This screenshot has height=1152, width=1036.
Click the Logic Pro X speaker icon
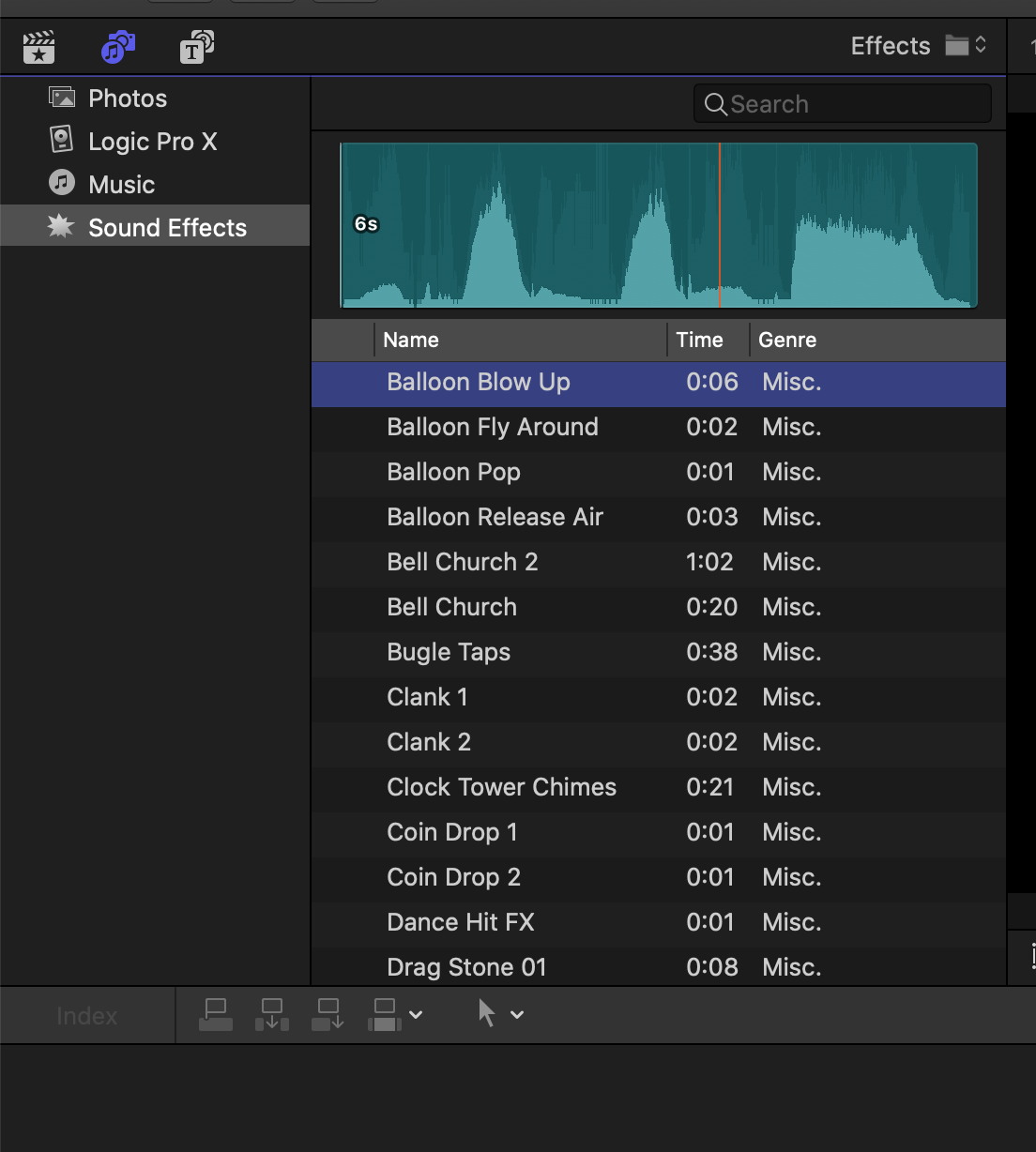[61, 140]
